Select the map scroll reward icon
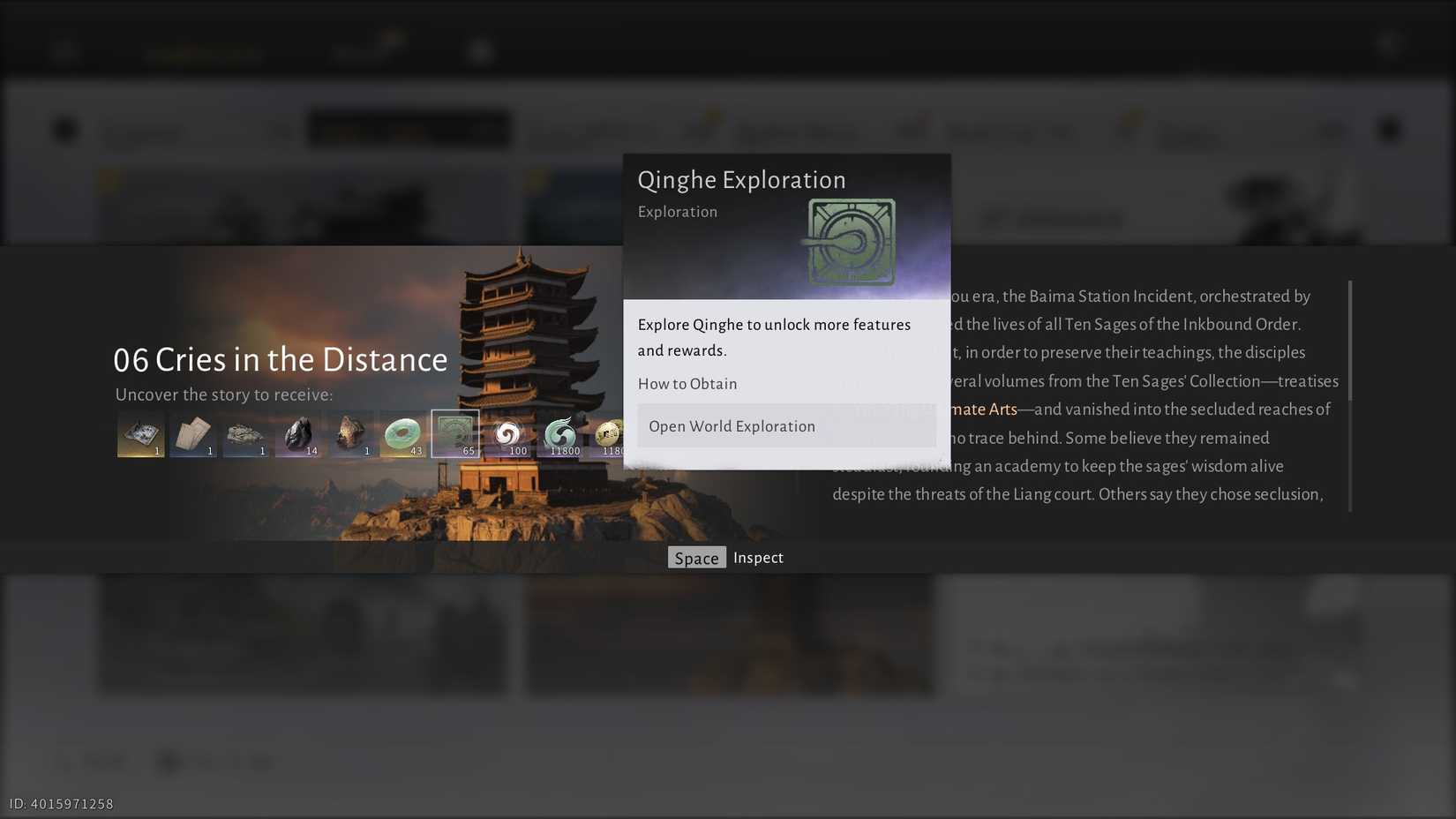This screenshot has height=819, width=1456. pyautogui.click(x=140, y=433)
